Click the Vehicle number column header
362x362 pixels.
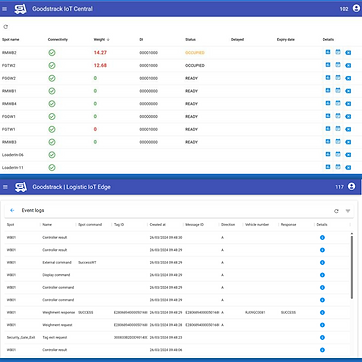point(257,225)
